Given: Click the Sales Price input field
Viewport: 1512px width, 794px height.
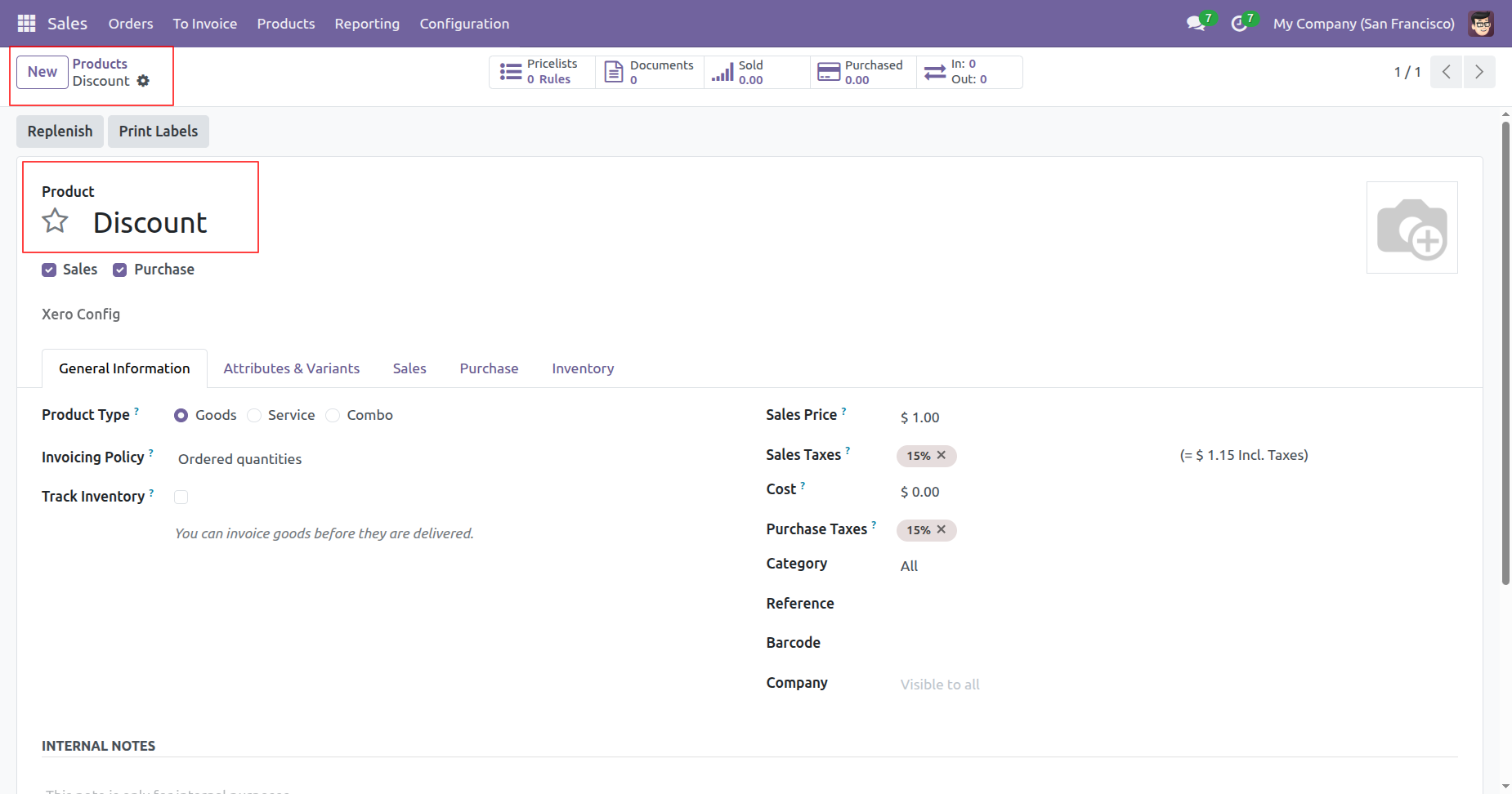Looking at the screenshot, I should coord(1022,417).
